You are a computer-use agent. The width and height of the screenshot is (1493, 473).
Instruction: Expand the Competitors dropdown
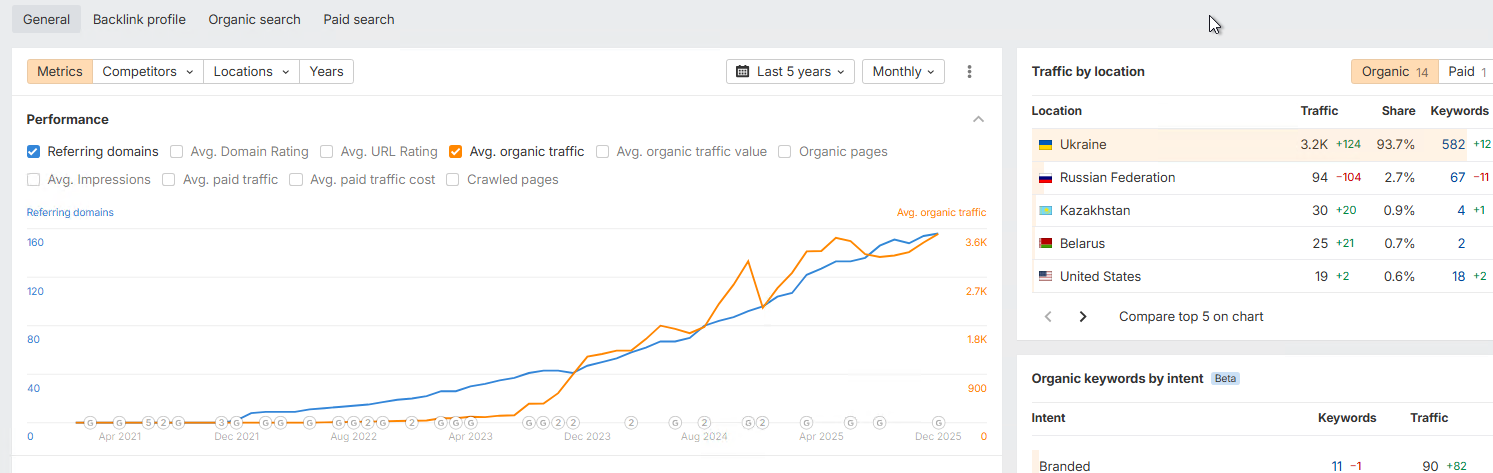(x=148, y=72)
